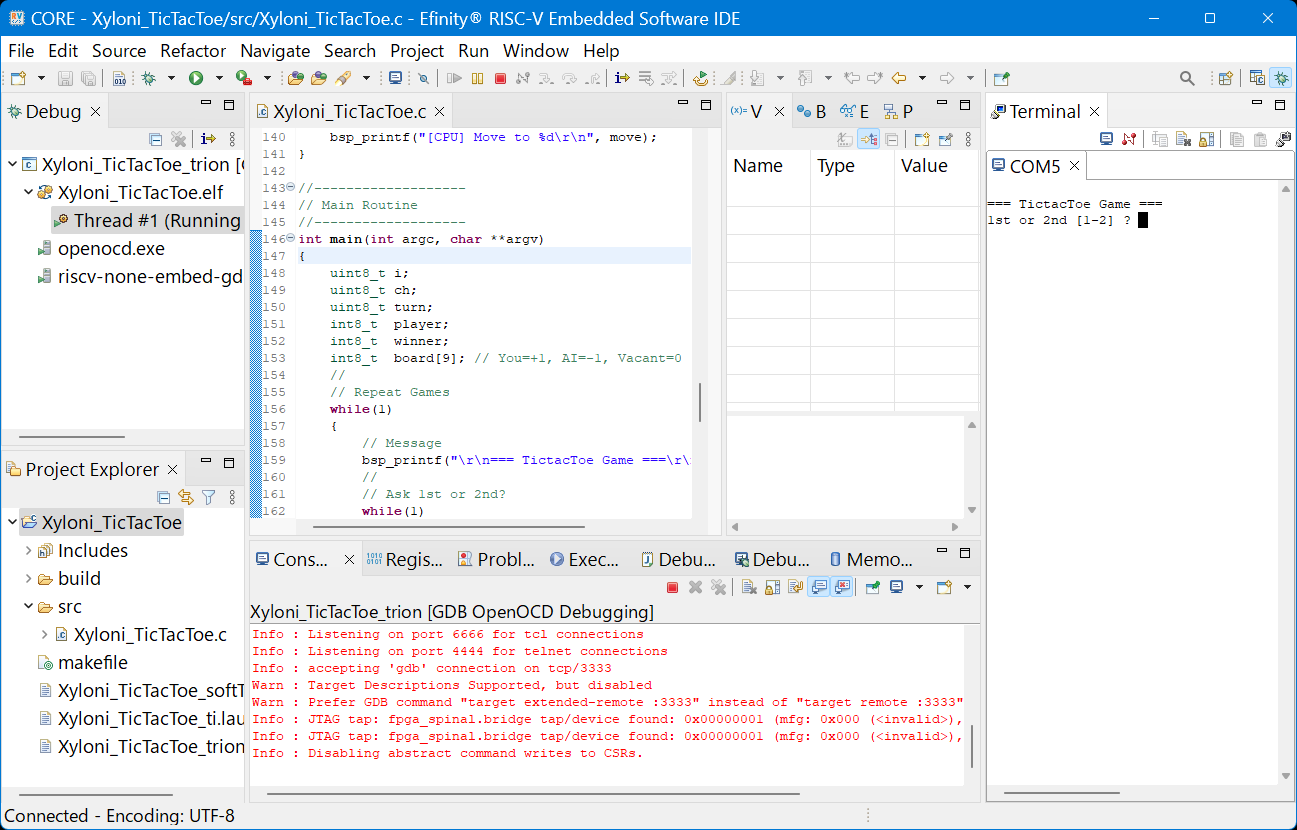Click the Debug bug icon in toolbar

click(149, 78)
